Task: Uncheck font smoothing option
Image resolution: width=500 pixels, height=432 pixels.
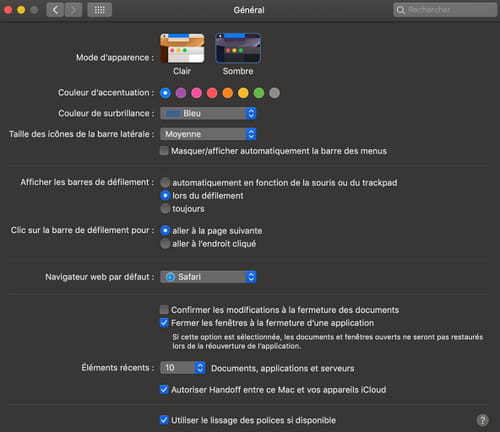Action: pyautogui.click(x=164, y=420)
